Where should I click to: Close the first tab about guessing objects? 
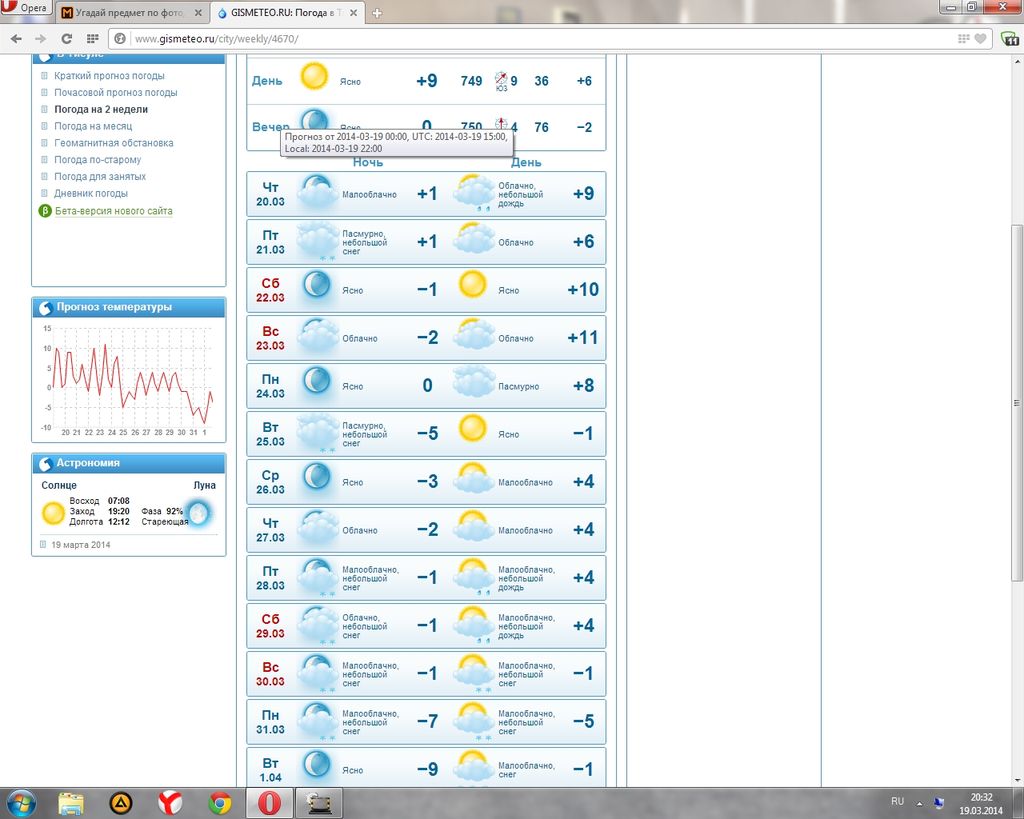coord(200,13)
